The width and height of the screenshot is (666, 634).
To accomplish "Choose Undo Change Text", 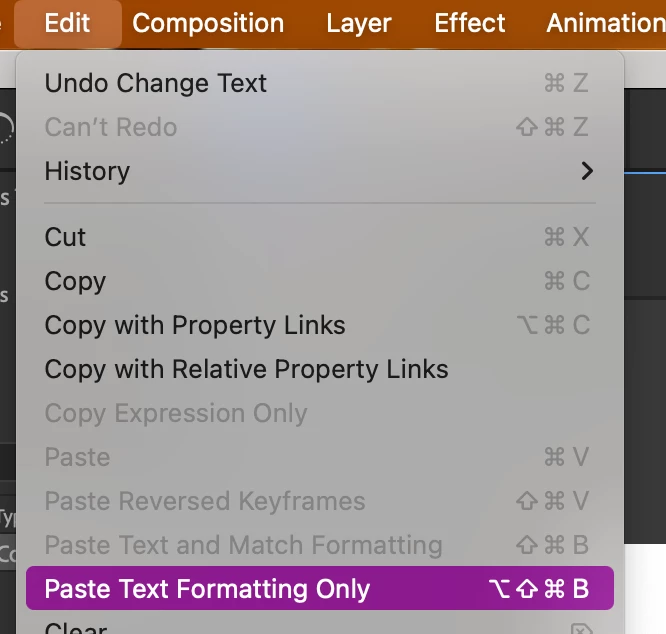I will (x=320, y=83).
